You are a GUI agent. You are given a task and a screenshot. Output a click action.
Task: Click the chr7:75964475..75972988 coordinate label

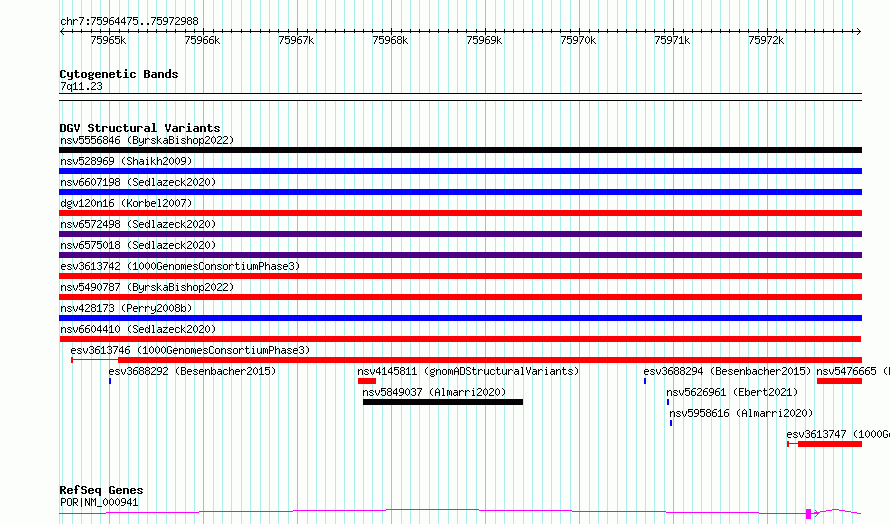(129, 22)
